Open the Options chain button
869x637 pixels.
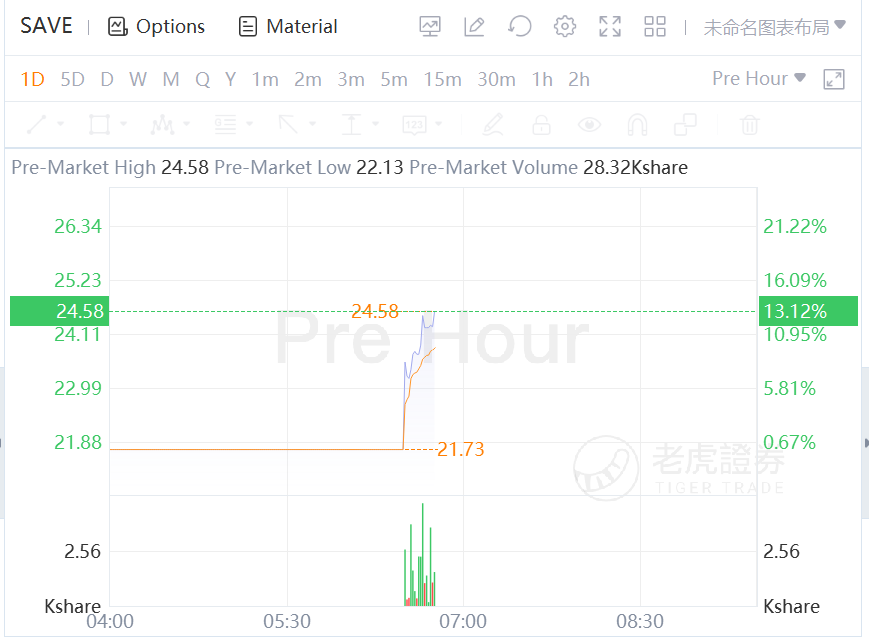click(156, 27)
